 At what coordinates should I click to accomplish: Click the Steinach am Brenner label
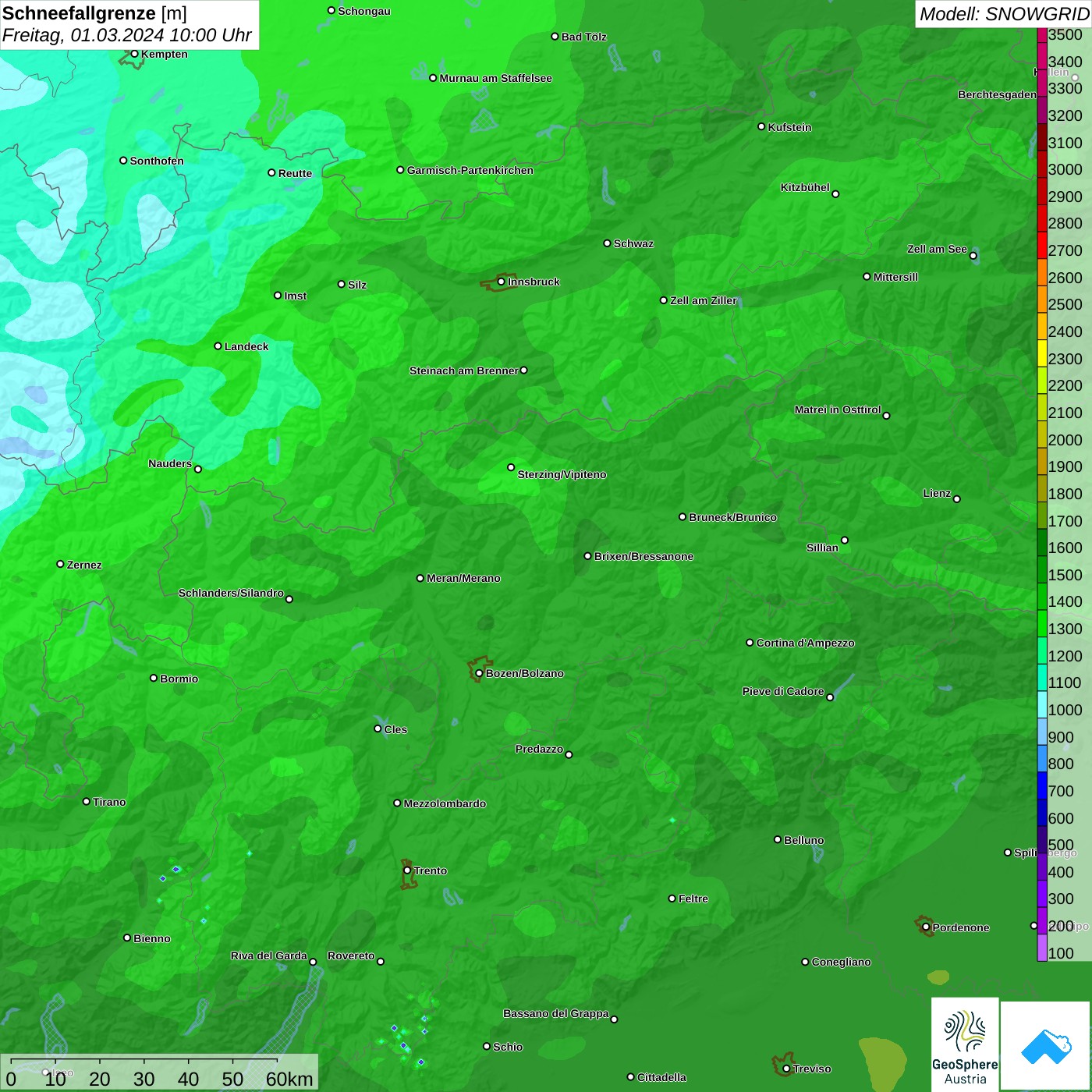coord(464,370)
